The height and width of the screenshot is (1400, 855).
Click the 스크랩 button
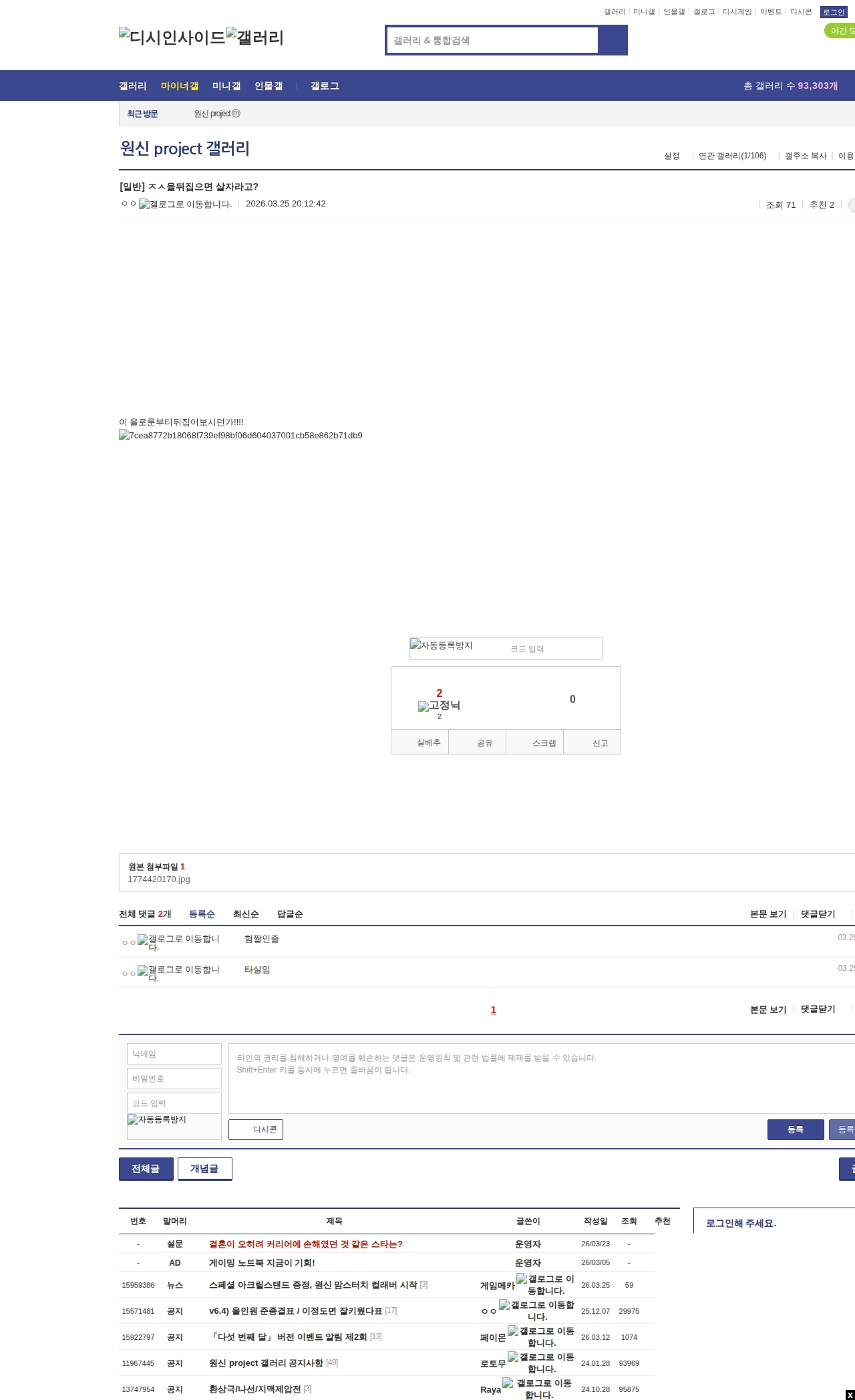coord(535,742)
